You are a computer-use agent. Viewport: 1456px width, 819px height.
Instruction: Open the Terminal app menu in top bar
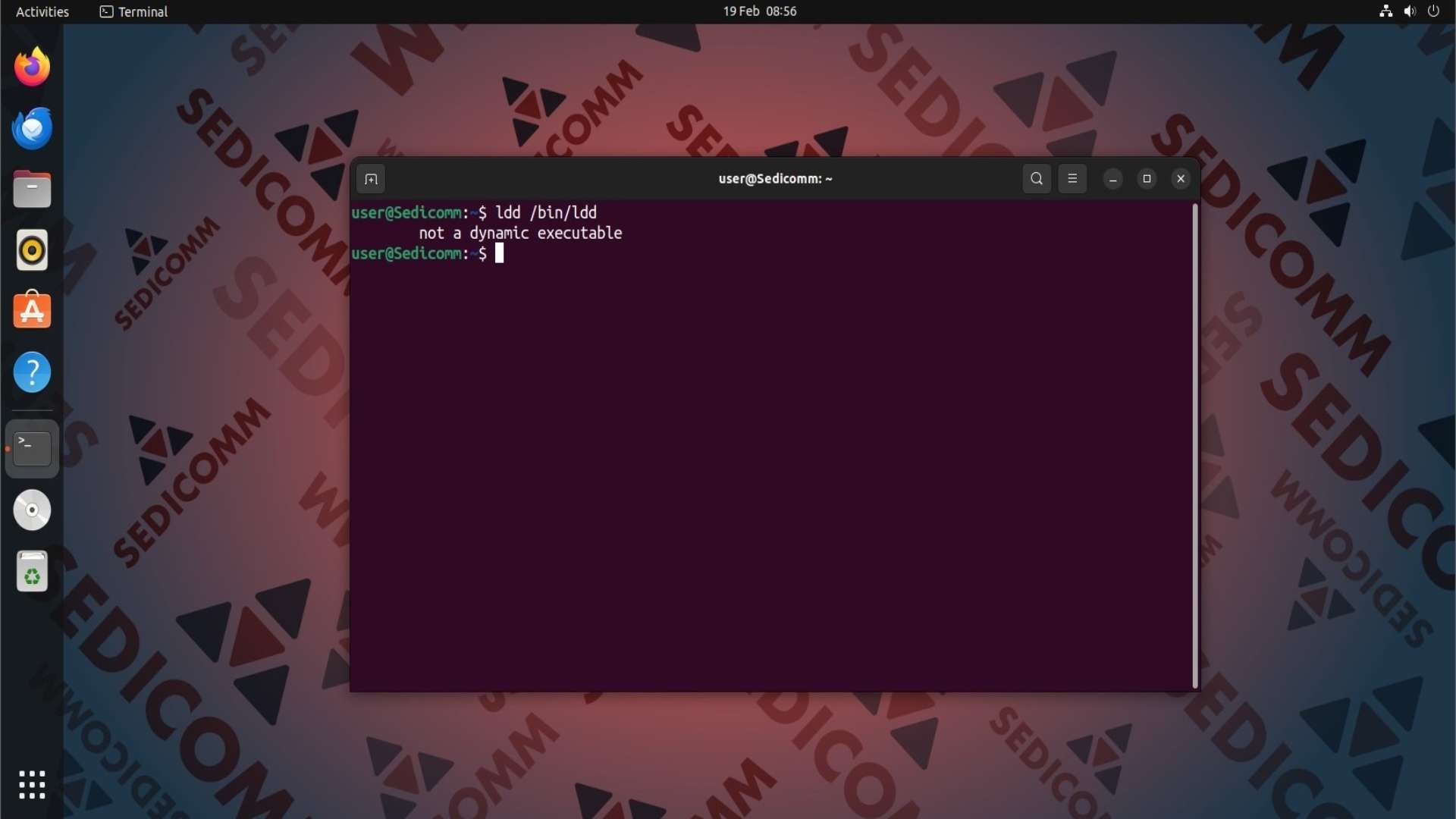pyautogui.click(x=134, y=11)
